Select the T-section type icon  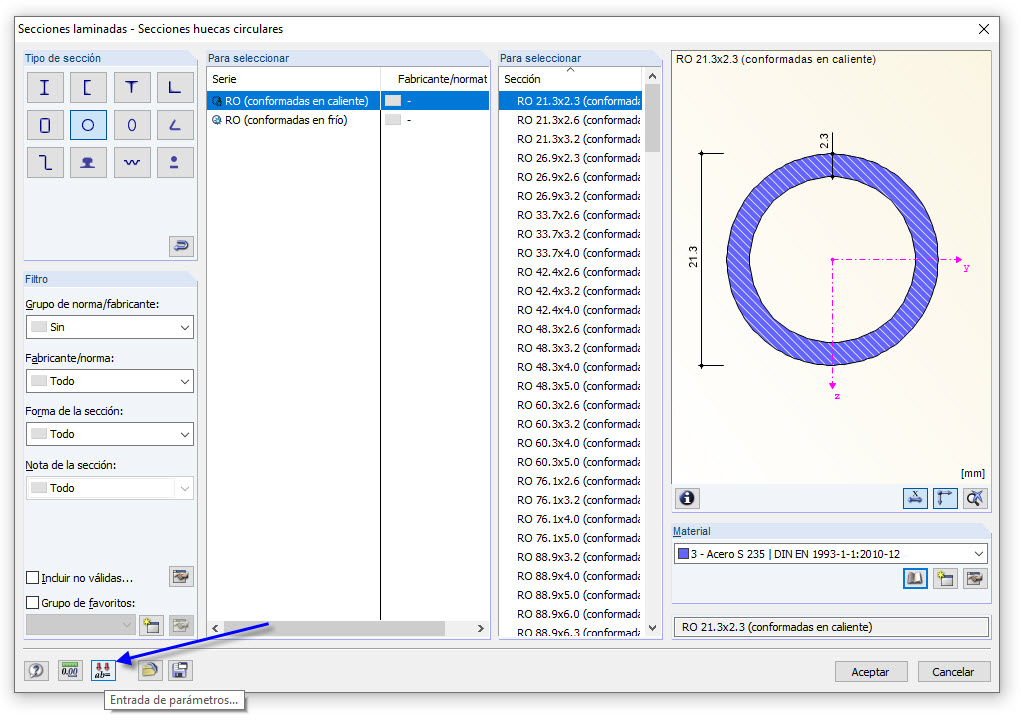pos(132,87)
